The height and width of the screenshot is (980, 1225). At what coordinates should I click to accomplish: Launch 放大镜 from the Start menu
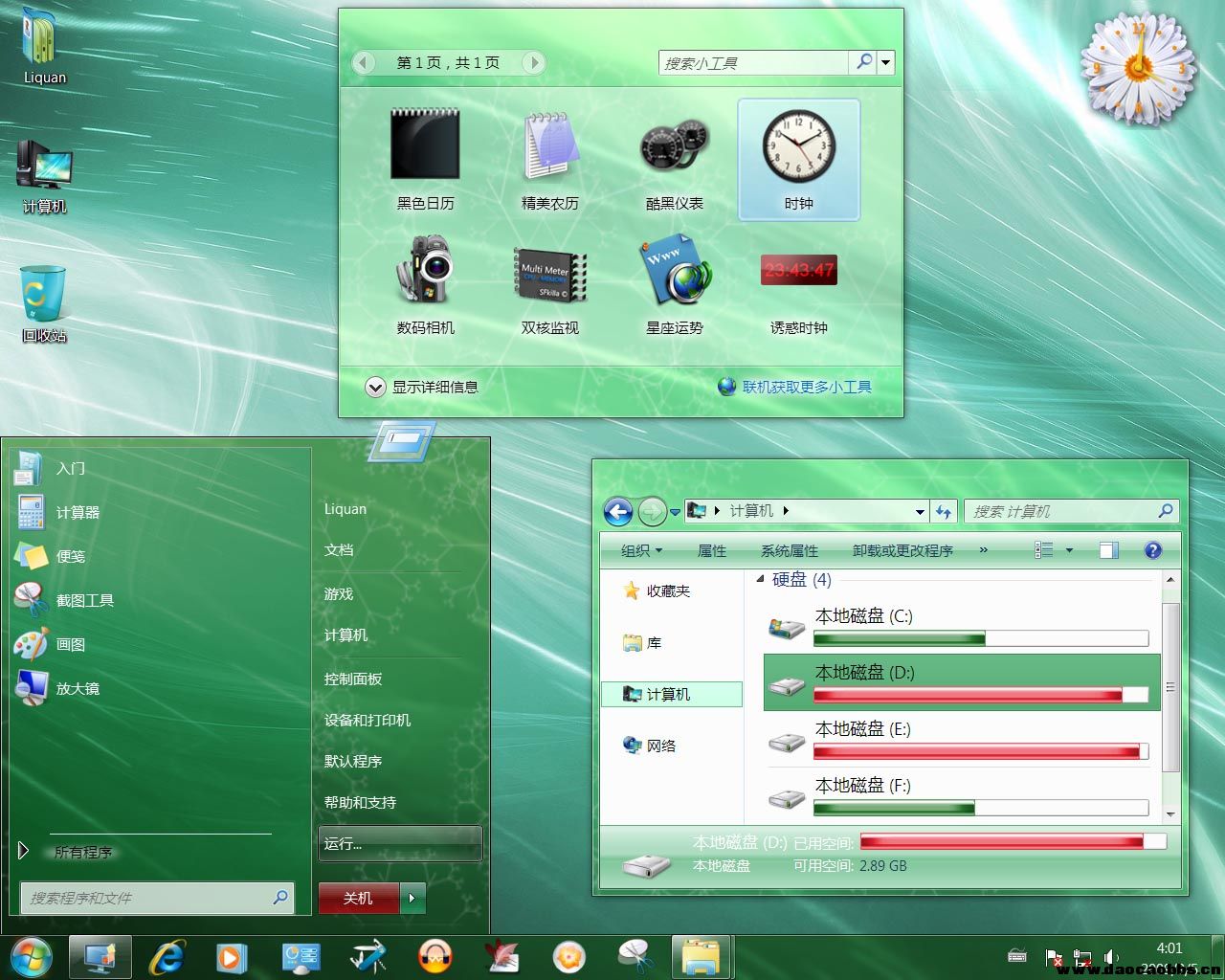160,688
